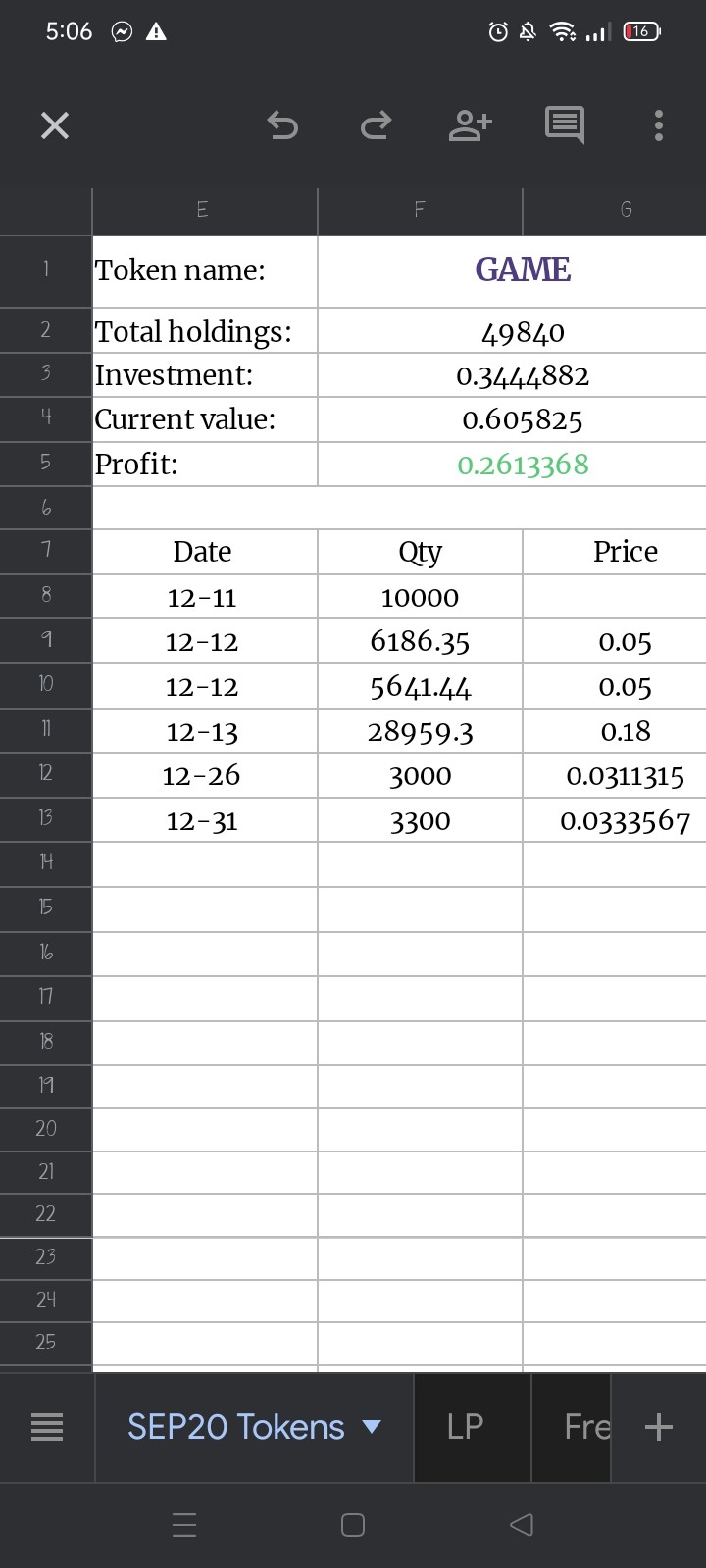Tap the redo arrow icon
Image resolution: width=706 pixels, height=1568 pixels.
click(x=377, y=125)
